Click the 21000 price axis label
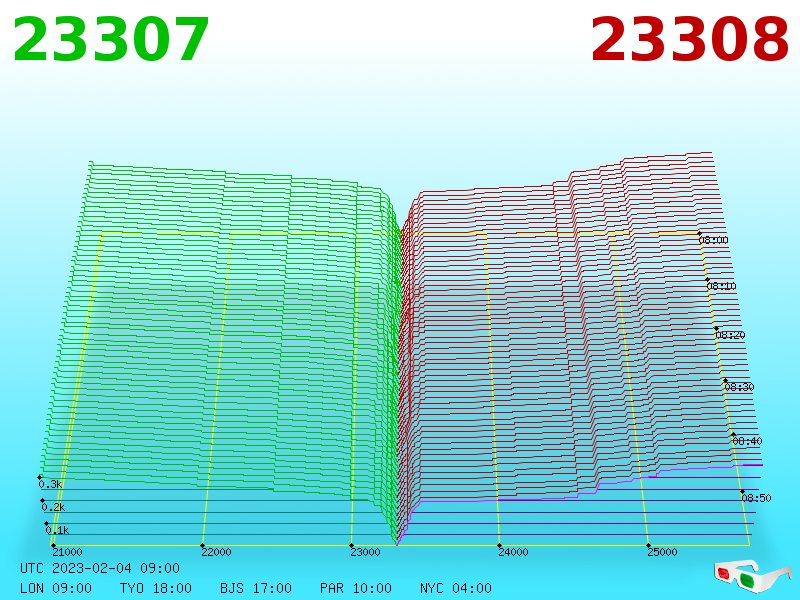The height and width of the screenshot is (600, 800). [x=67, y=552]
